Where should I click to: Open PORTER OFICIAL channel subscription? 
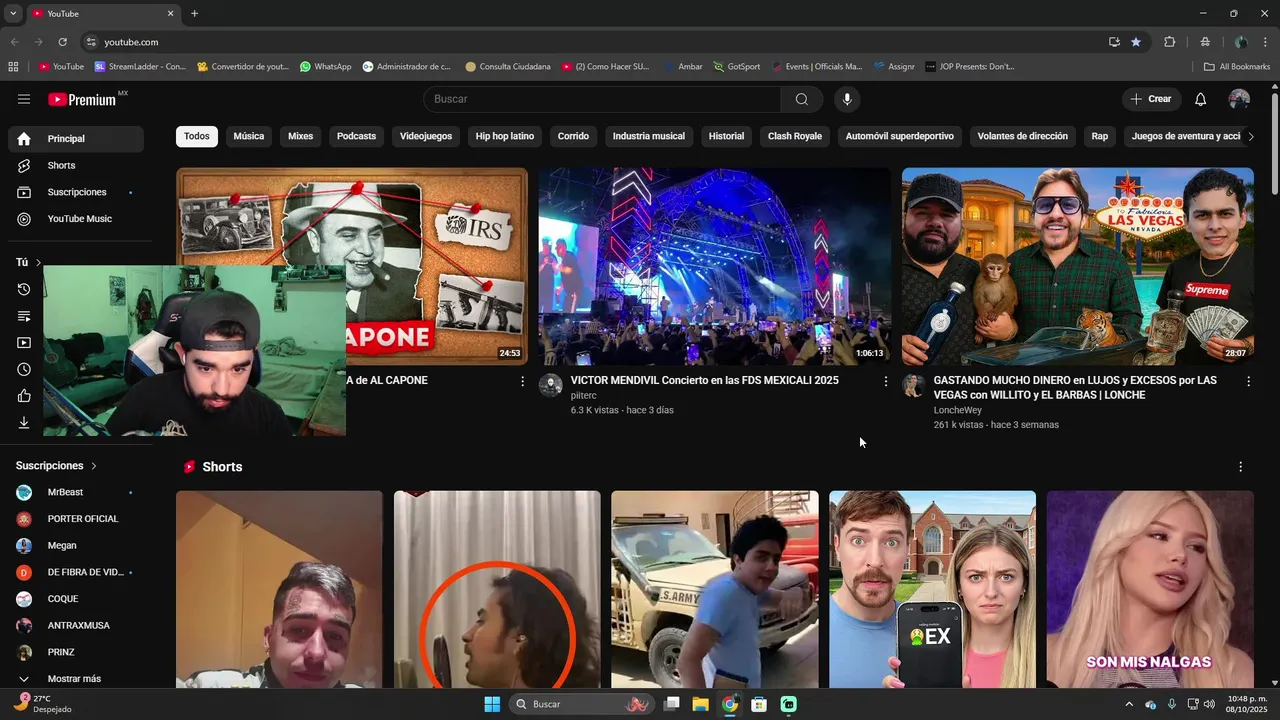click(x=76, y=519)
